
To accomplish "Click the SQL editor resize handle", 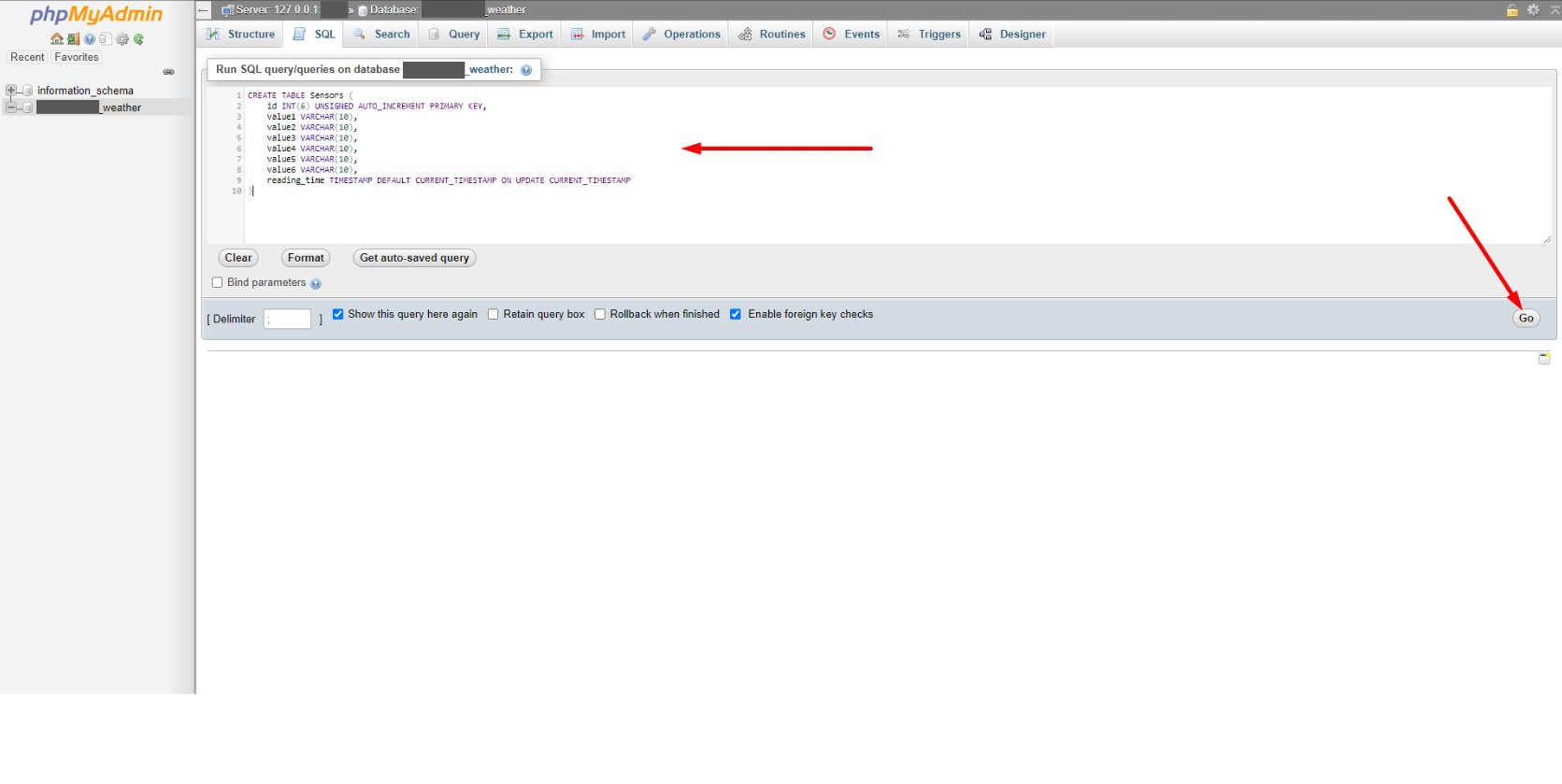I will 1547,239.
